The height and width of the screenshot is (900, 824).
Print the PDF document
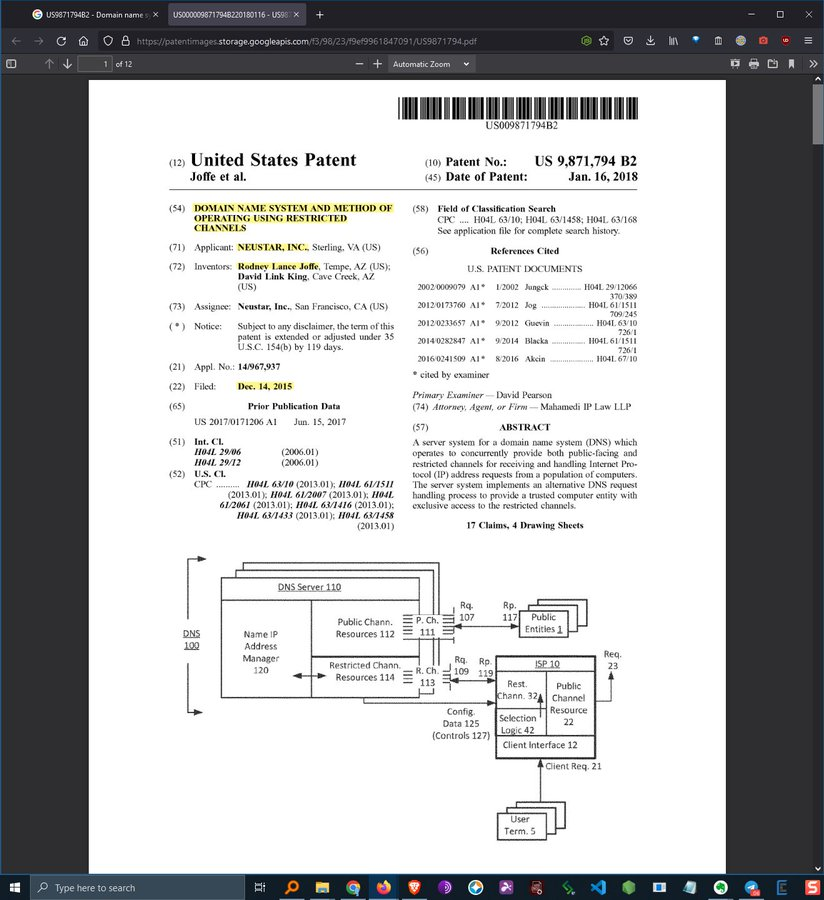tap(754, 64)
